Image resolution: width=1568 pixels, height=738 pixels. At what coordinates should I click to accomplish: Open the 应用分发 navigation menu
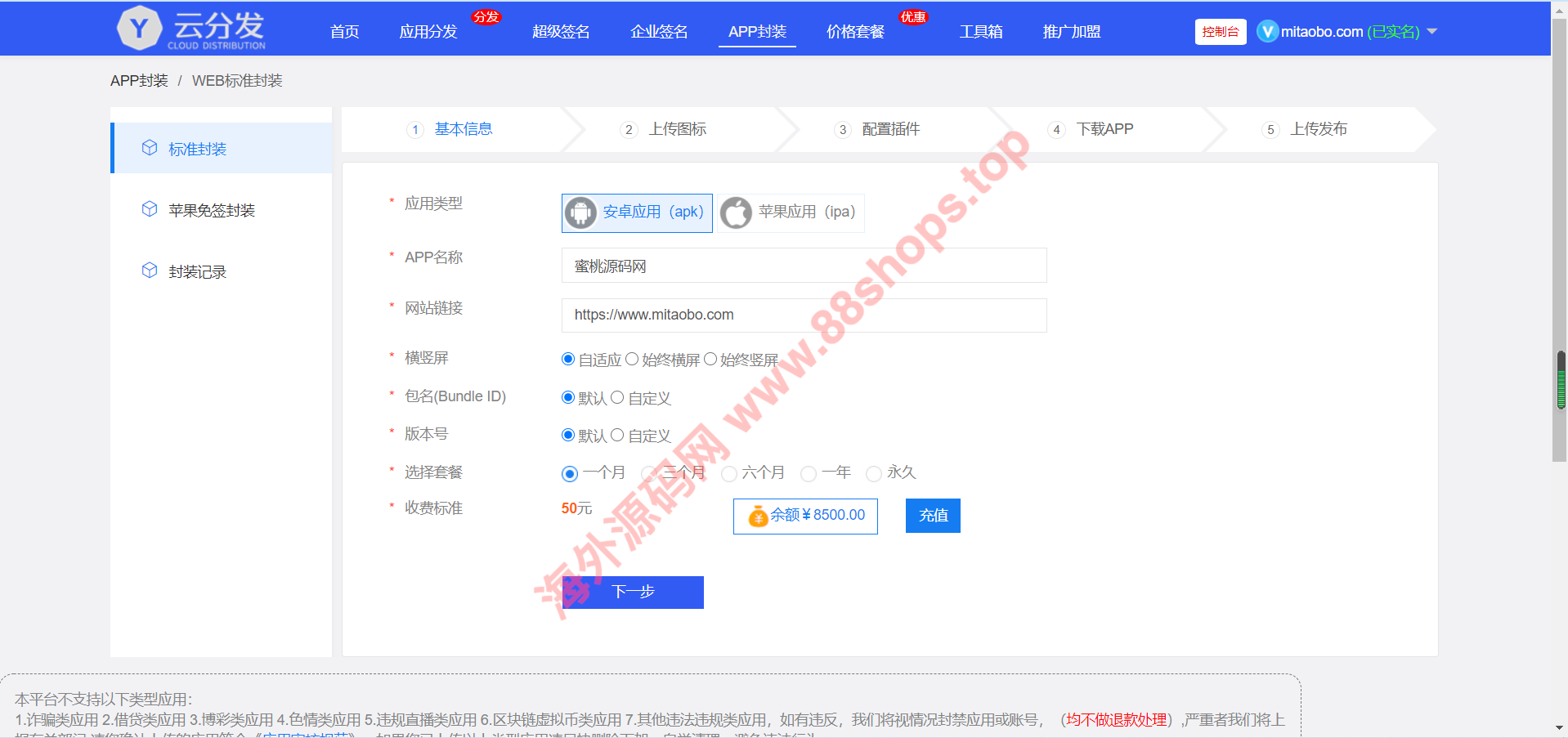[428, 32]
